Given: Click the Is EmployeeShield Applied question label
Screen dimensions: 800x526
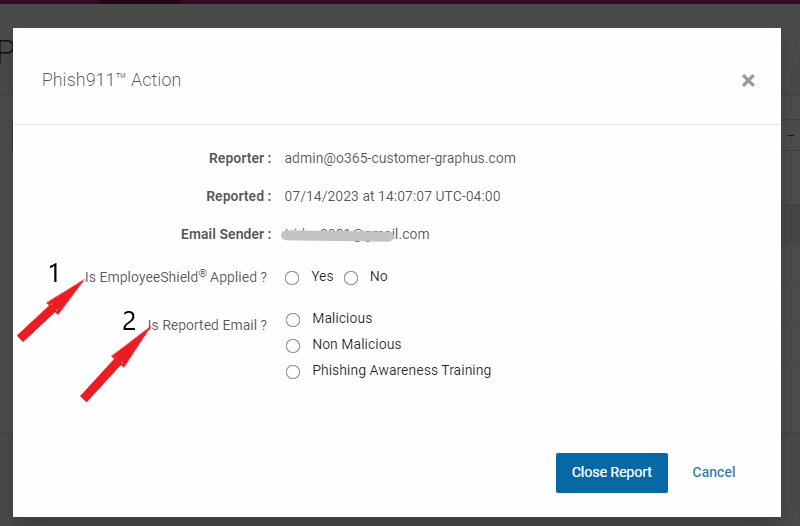Looking at the screenshot, I should click(176, 277).
